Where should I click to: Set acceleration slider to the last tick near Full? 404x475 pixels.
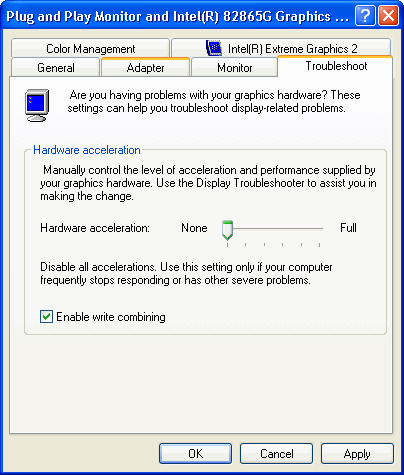click(x=319, y=245)
